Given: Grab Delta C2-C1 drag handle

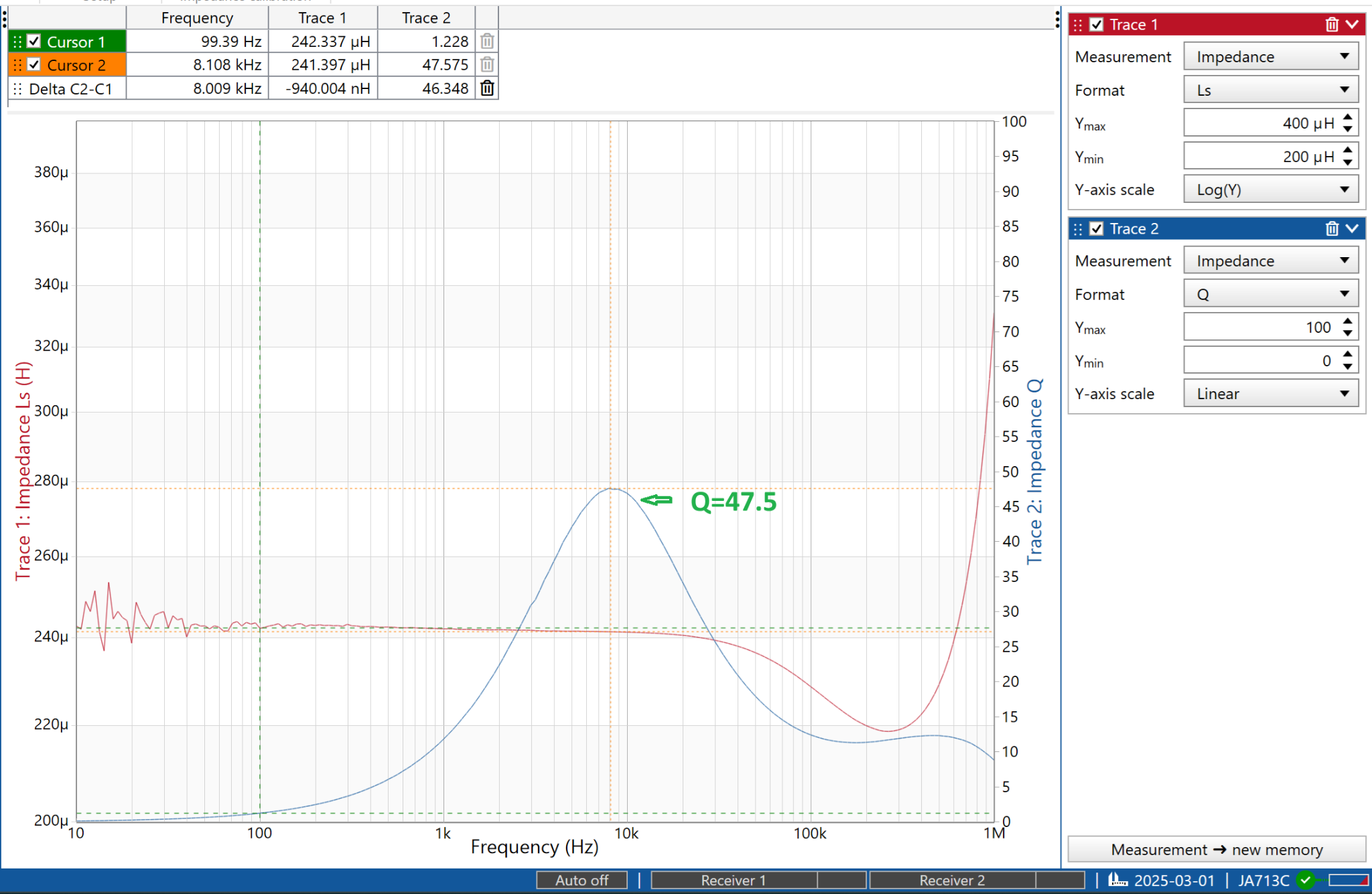Looking at the screenshot, I should click(17, 88).
